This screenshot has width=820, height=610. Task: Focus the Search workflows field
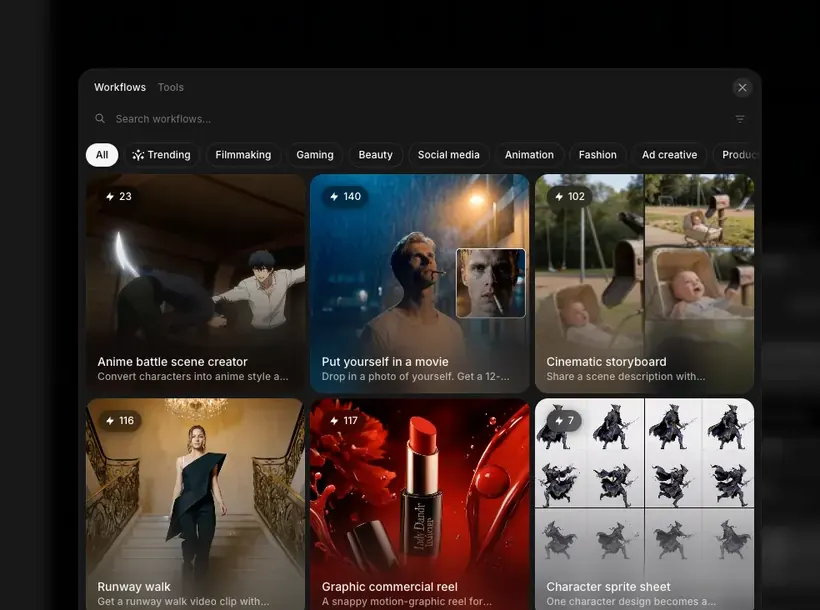[x=418, y=119]
